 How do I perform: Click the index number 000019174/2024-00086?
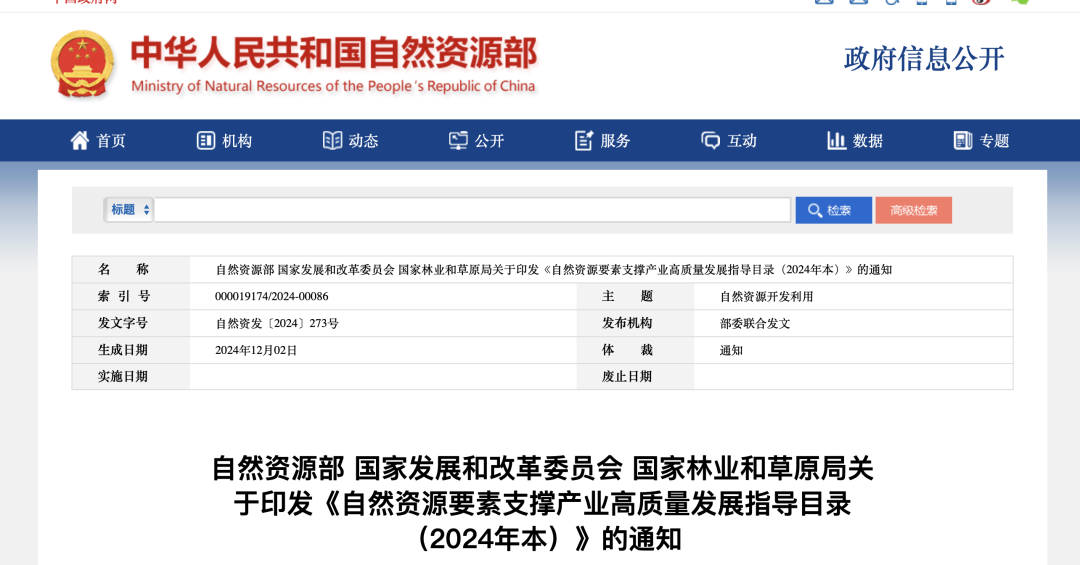(x=271, y=296)
